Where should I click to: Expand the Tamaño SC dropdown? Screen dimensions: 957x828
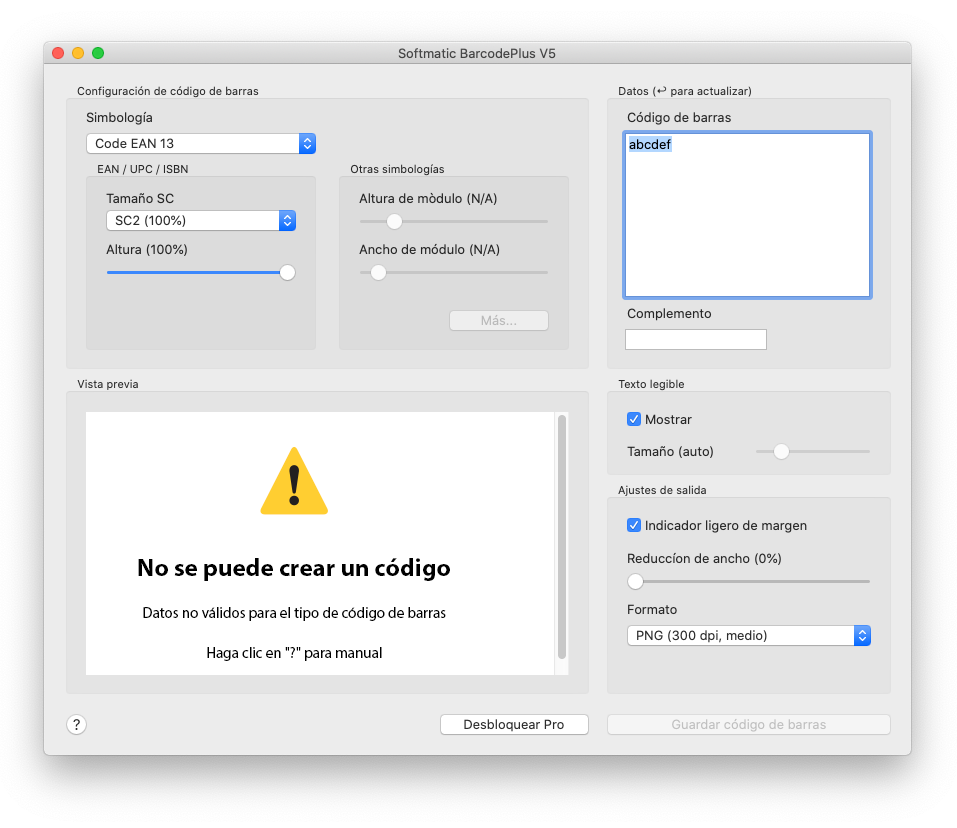point(200,220)
